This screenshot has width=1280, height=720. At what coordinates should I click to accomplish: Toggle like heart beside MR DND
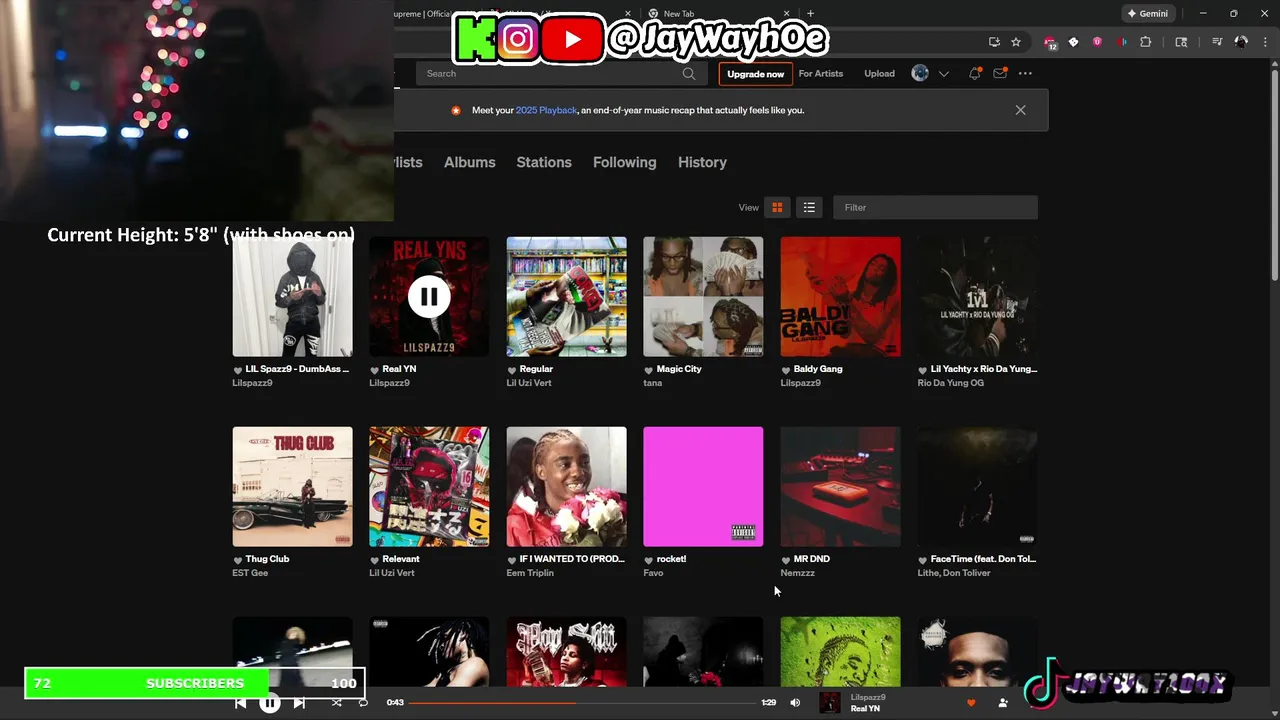tap(786, 560)
